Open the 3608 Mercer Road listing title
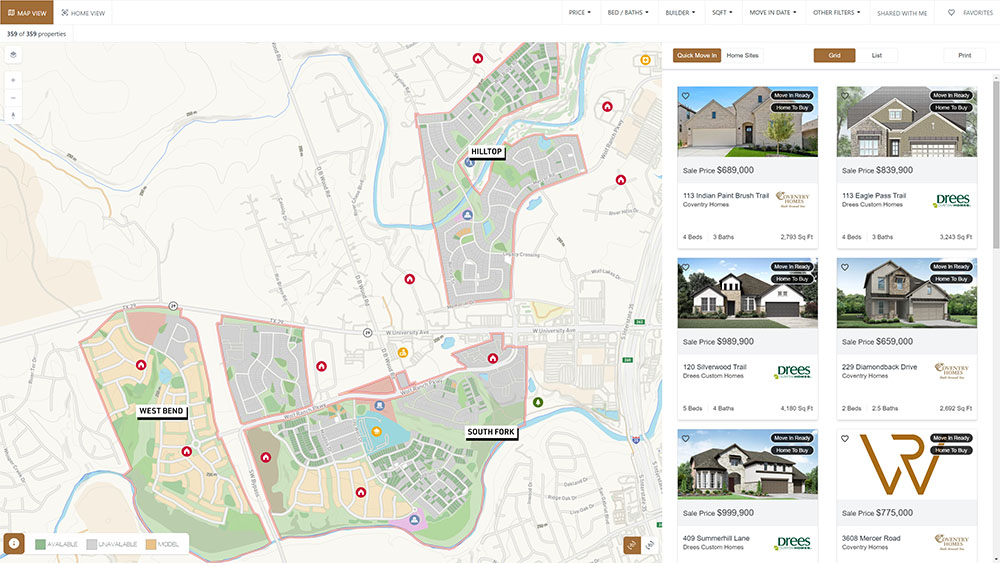The image size is (1000, 563). tap(871, 538)
